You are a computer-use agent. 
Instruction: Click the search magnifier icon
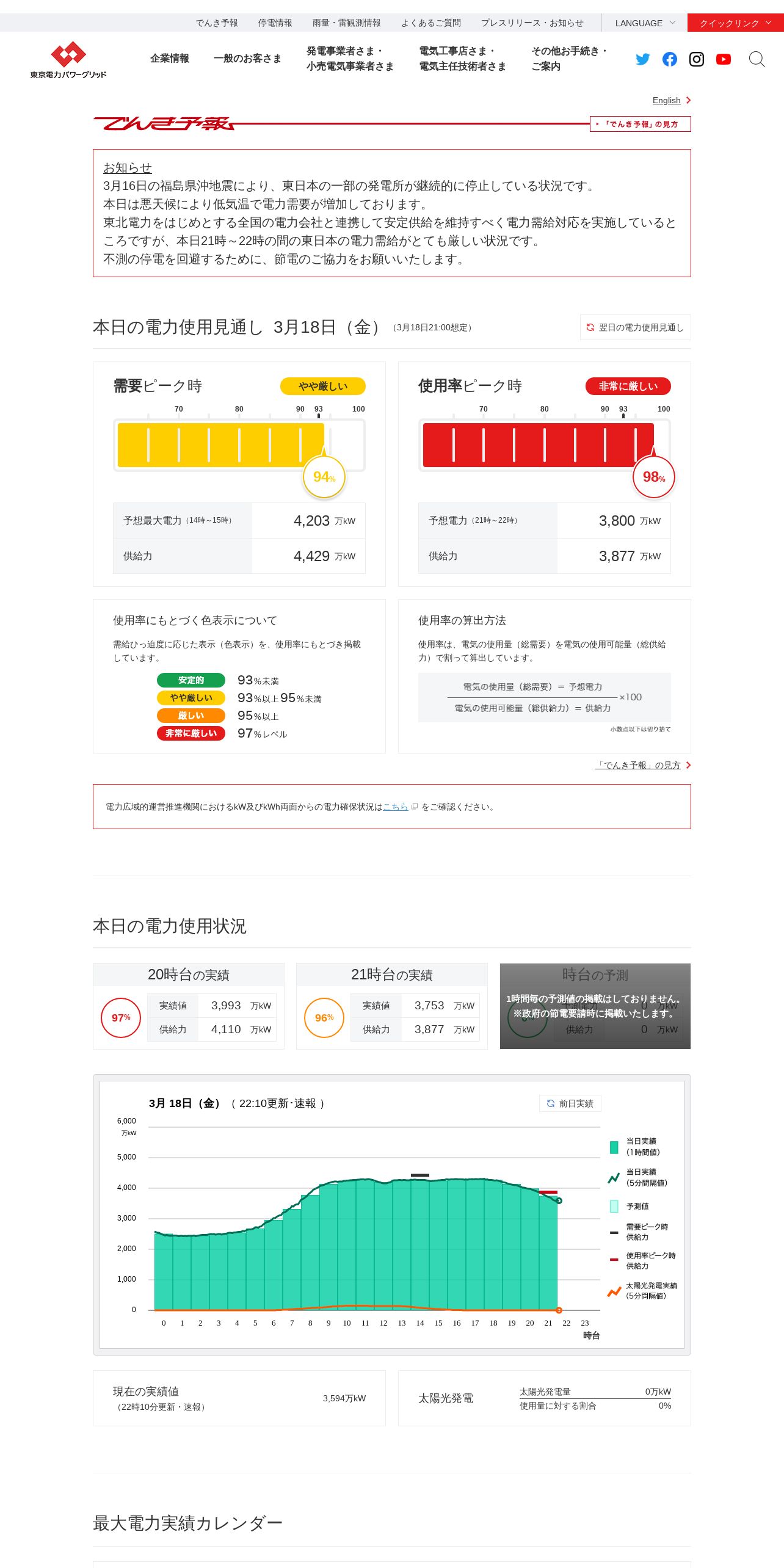757,59
